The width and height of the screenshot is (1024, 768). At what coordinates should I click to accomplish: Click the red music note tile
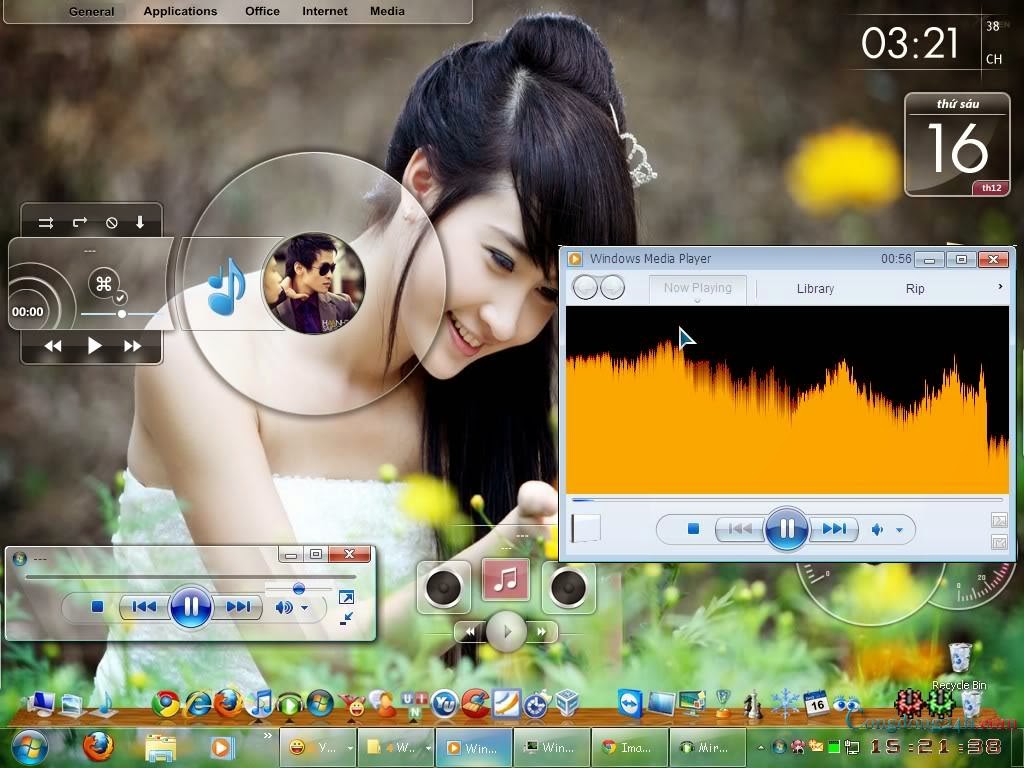click(x=505, y=579)
